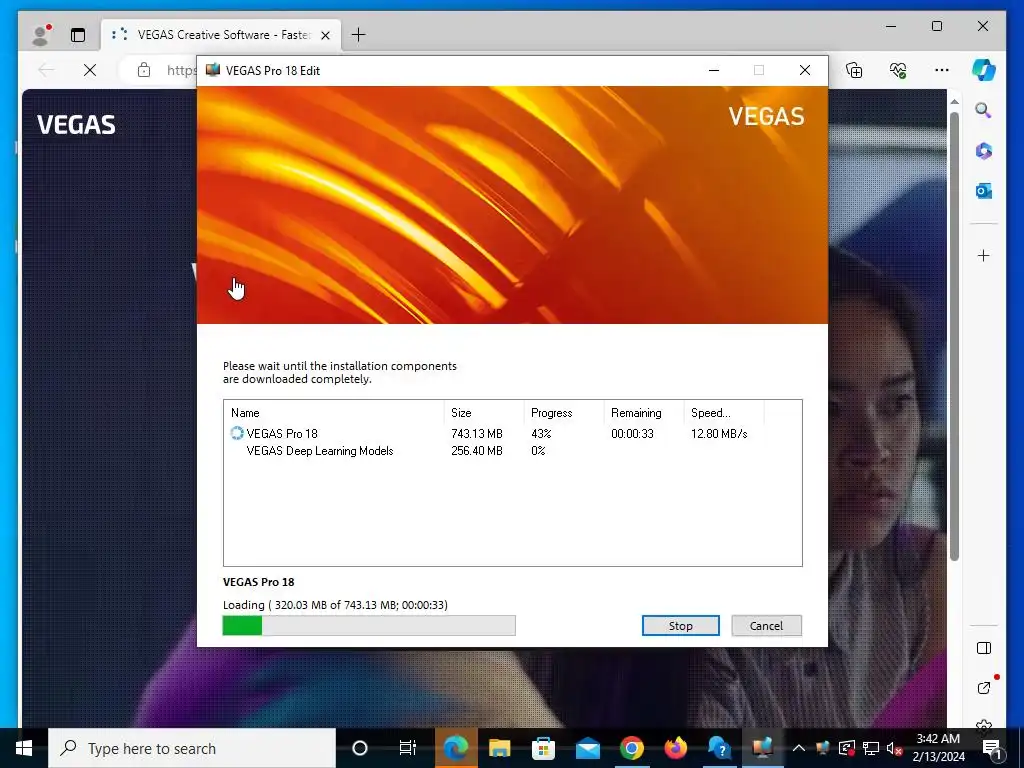
Task: Open Browser essentials heart icon
Action: [898, 70]
